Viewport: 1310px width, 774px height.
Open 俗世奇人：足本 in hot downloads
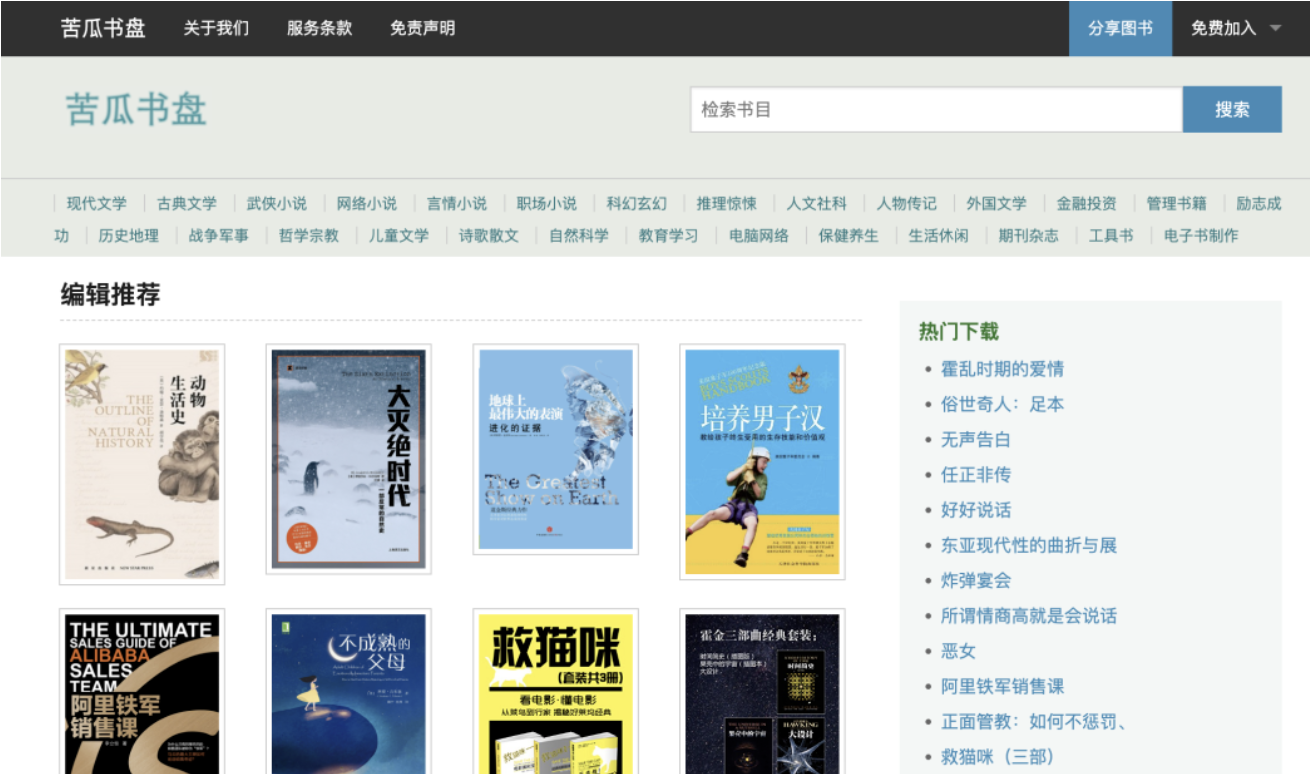1002,404
